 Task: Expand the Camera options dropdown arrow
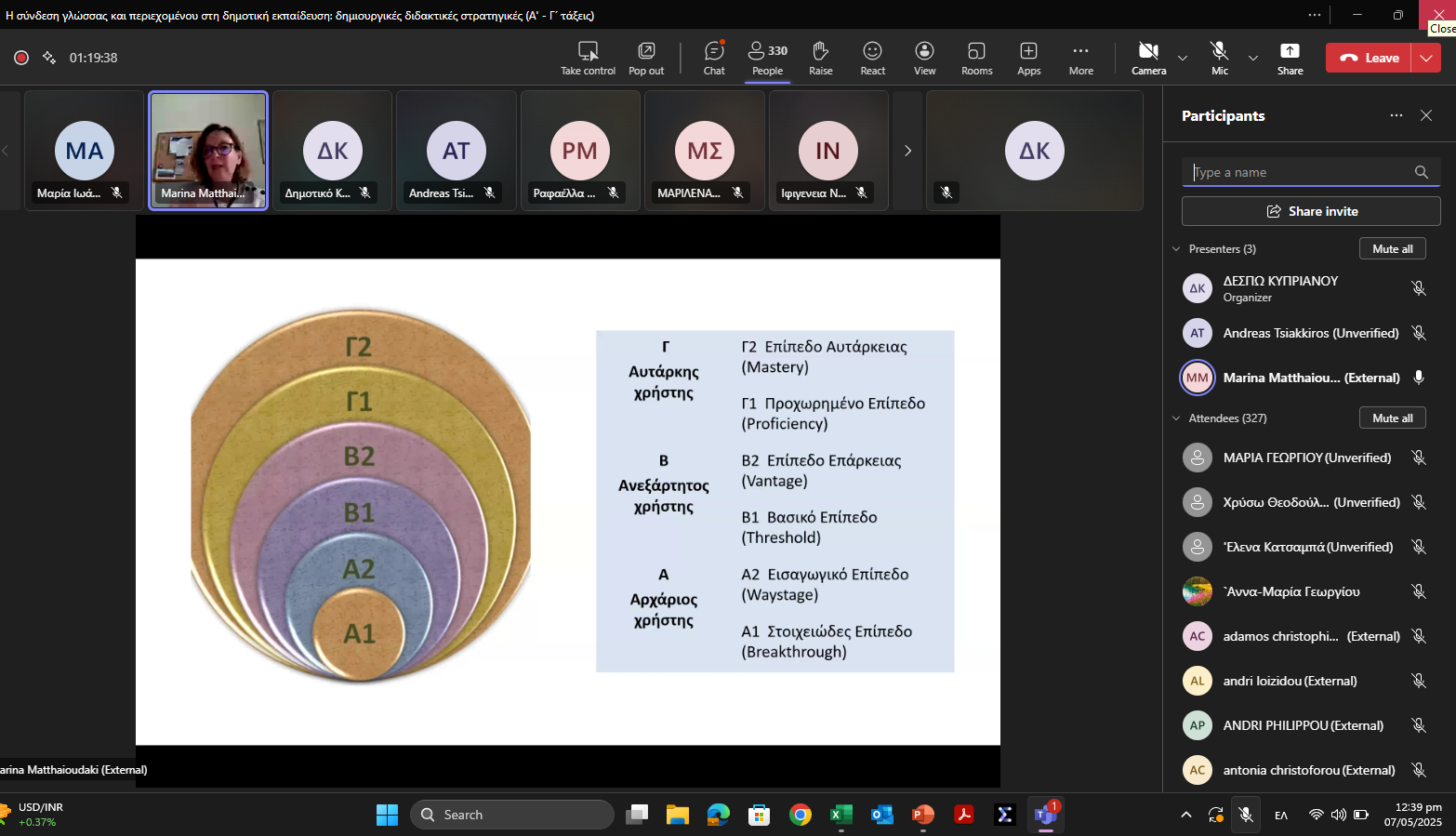[x=1183, y=58]
